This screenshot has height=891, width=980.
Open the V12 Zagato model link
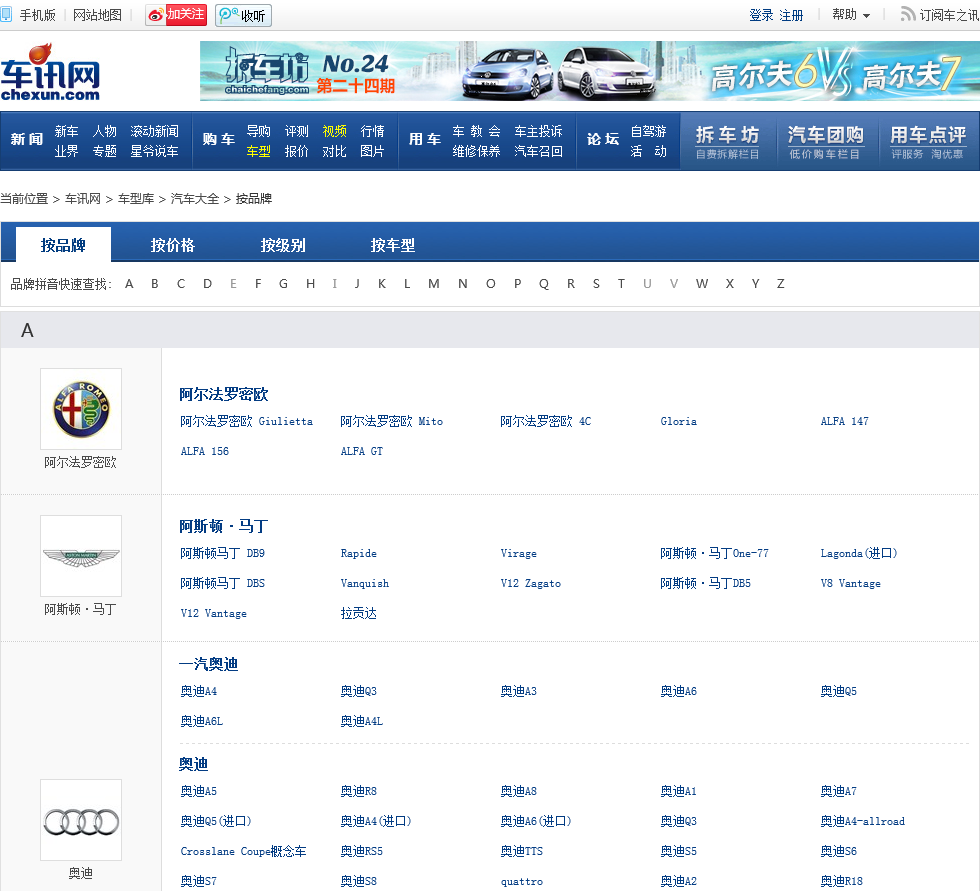pos(531,583)
